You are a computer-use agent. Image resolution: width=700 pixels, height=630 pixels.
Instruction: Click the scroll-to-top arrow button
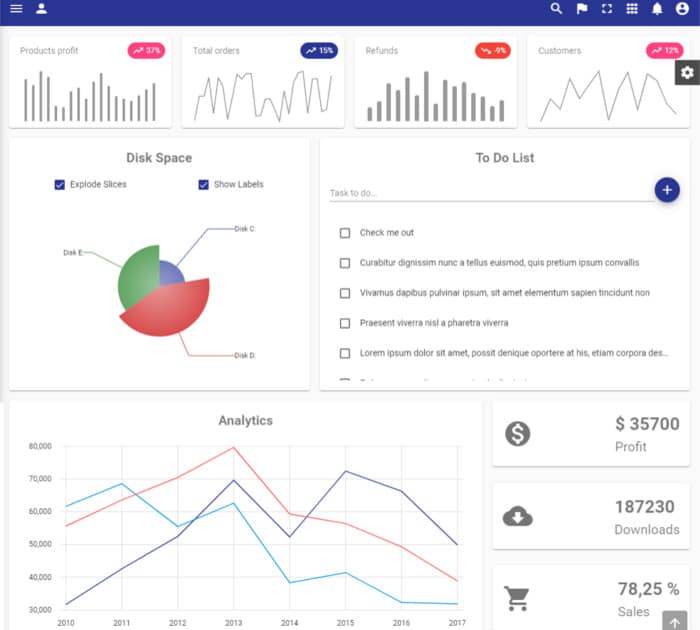tap(675, 621)
